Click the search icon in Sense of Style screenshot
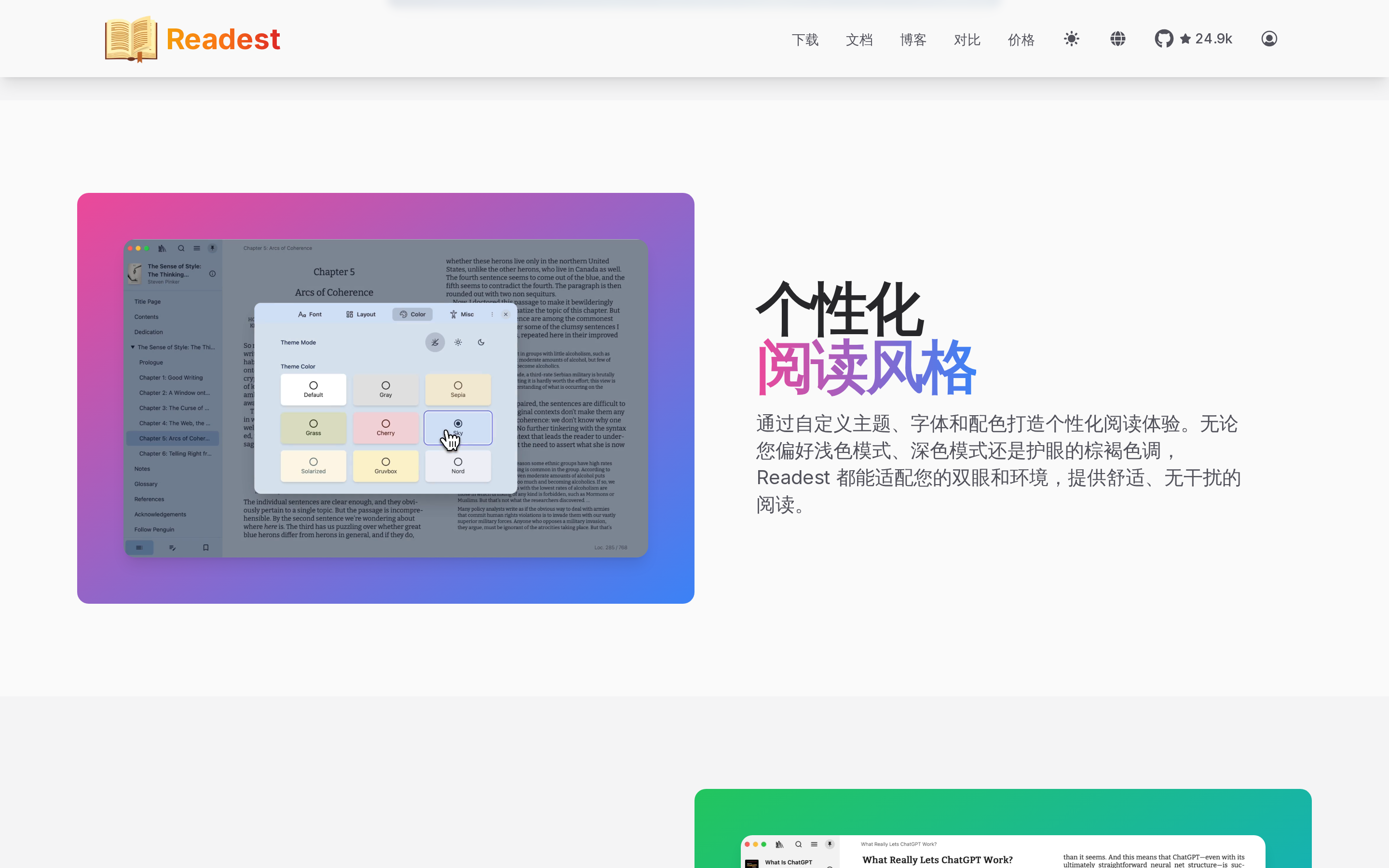Screen dimensions: 1389x868 click(181, 248)
